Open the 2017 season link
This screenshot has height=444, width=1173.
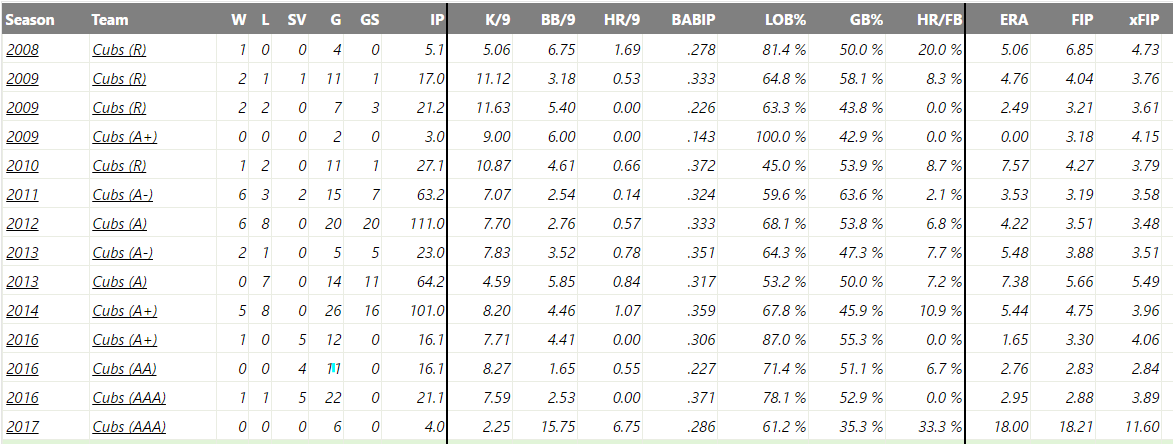pos(22,427)
